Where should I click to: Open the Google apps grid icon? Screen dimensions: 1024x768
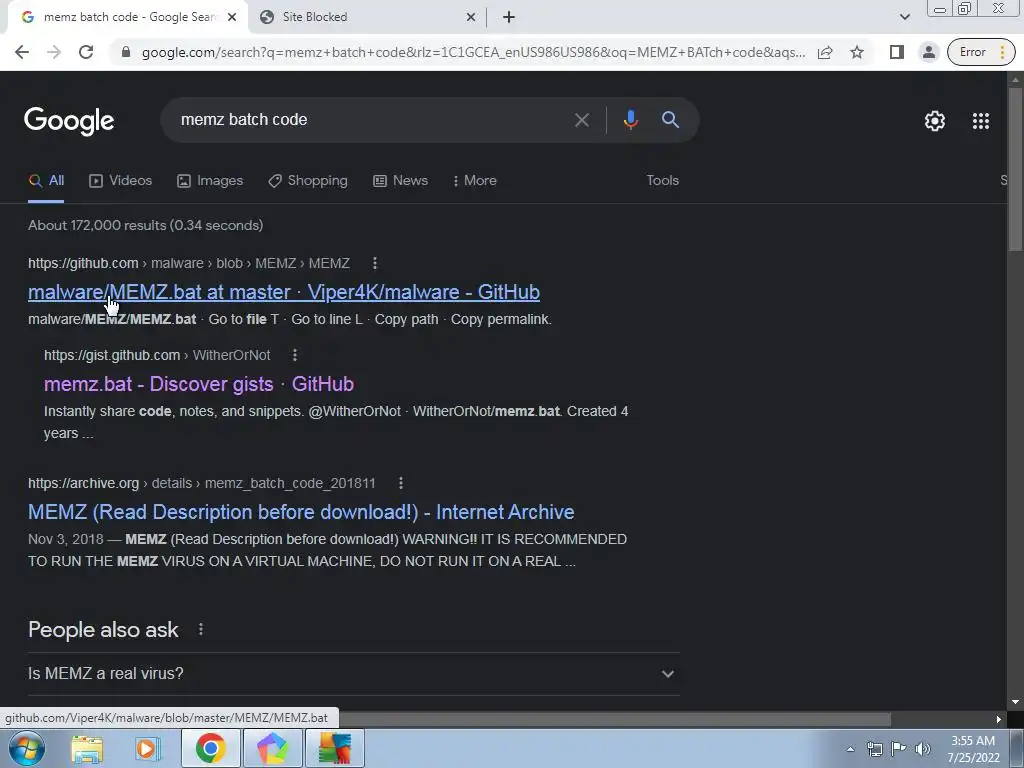tap(980, 121)
